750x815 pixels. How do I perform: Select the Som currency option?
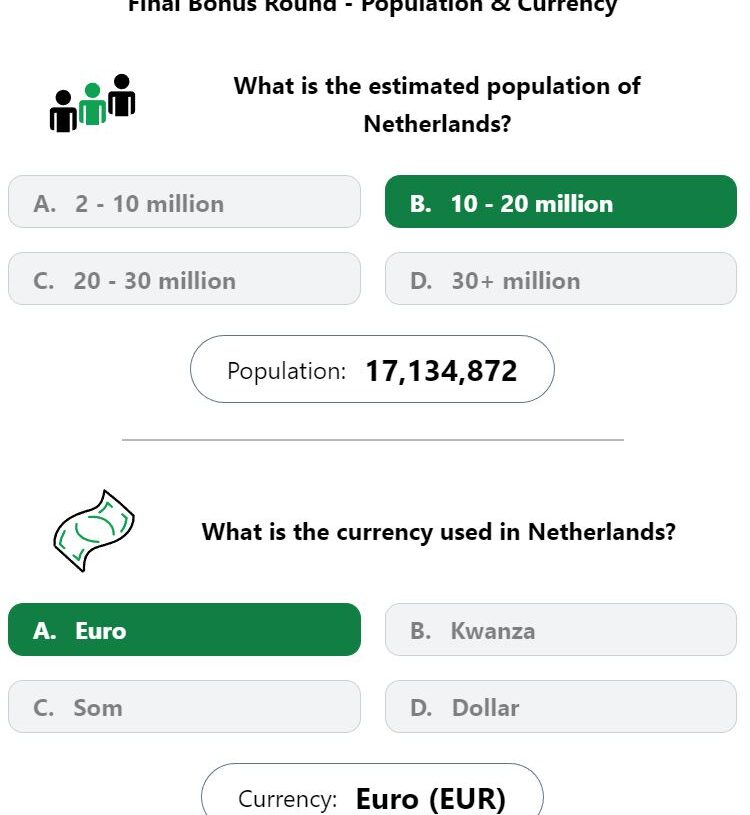[185, 706]
